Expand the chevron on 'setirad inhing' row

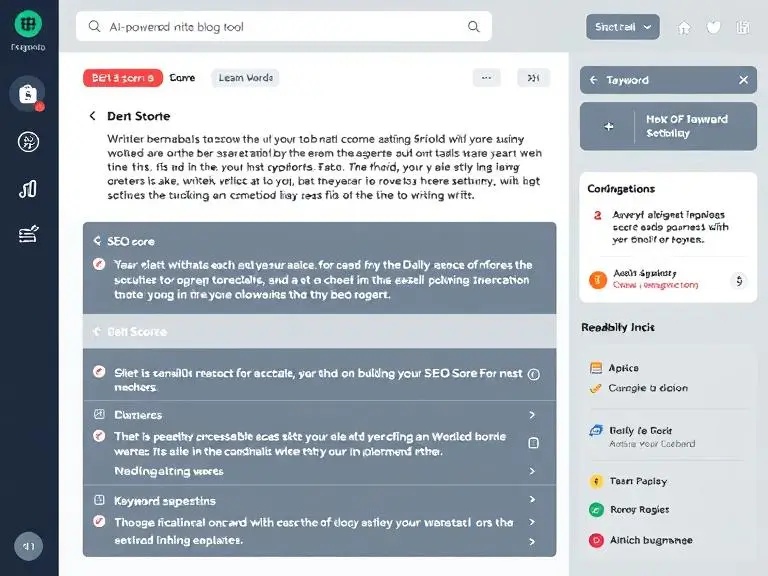coord(532,542)
